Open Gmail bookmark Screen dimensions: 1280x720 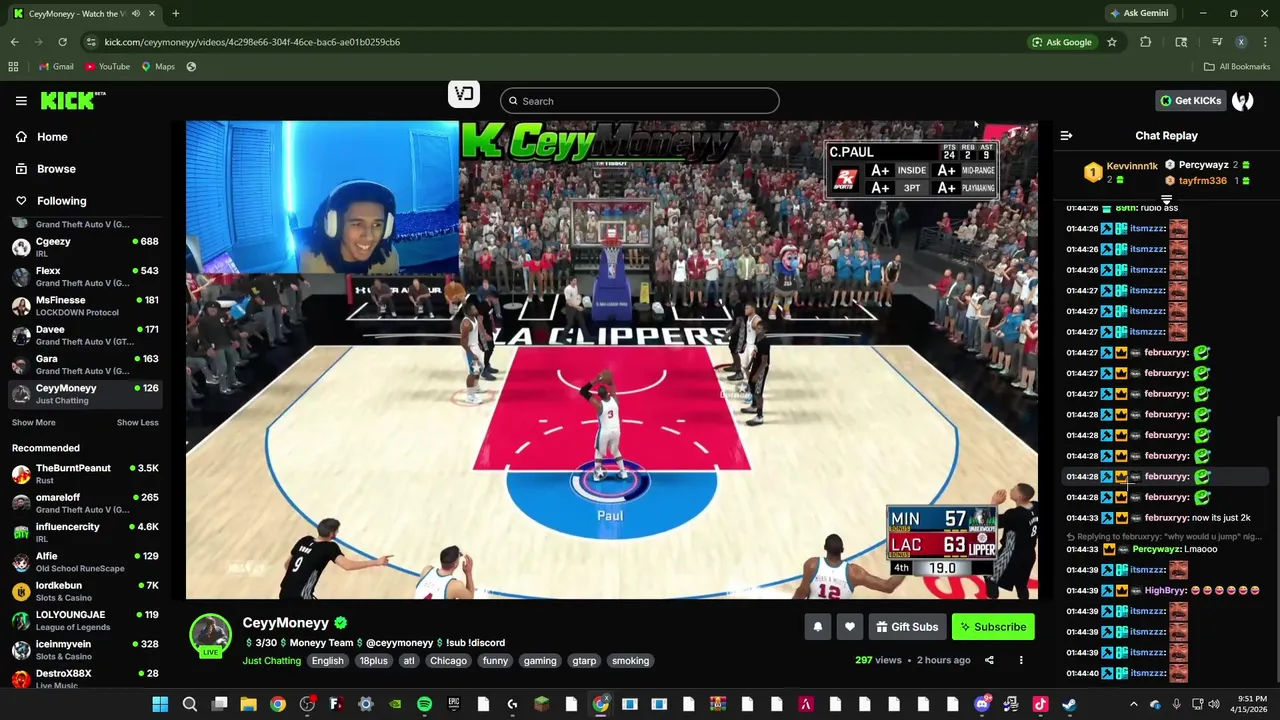tap(56, 67)
